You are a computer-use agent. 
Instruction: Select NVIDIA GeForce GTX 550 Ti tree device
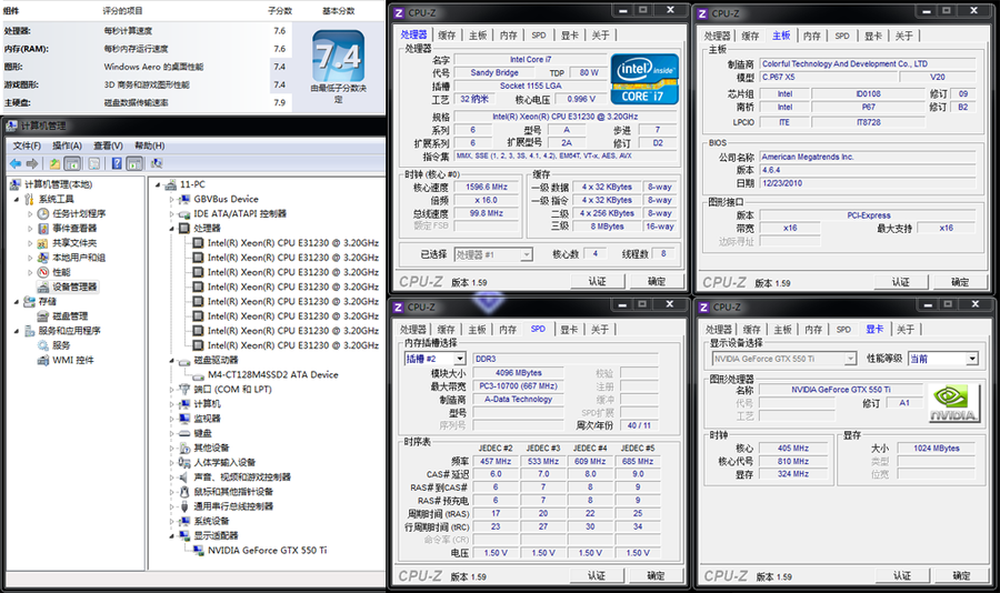tap(267, 550)
